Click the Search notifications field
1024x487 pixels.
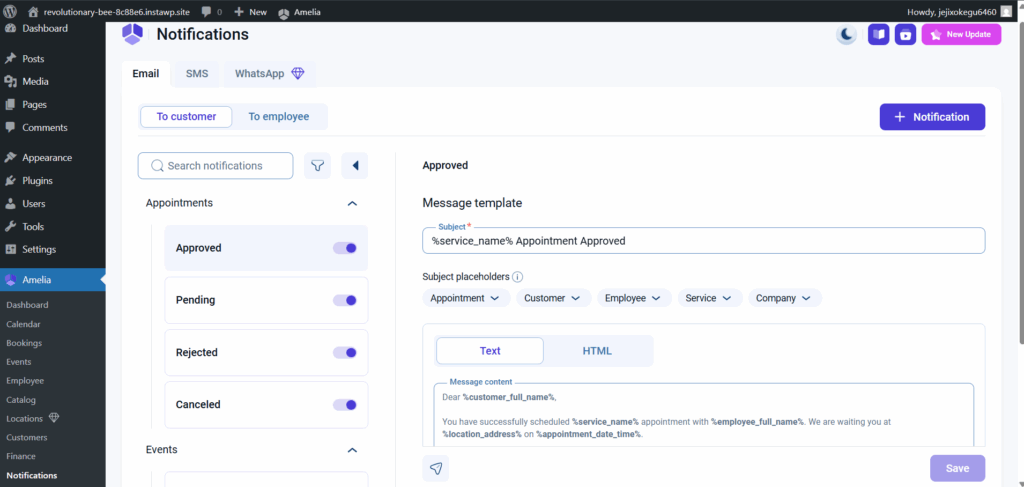click(x=216, y=166)
